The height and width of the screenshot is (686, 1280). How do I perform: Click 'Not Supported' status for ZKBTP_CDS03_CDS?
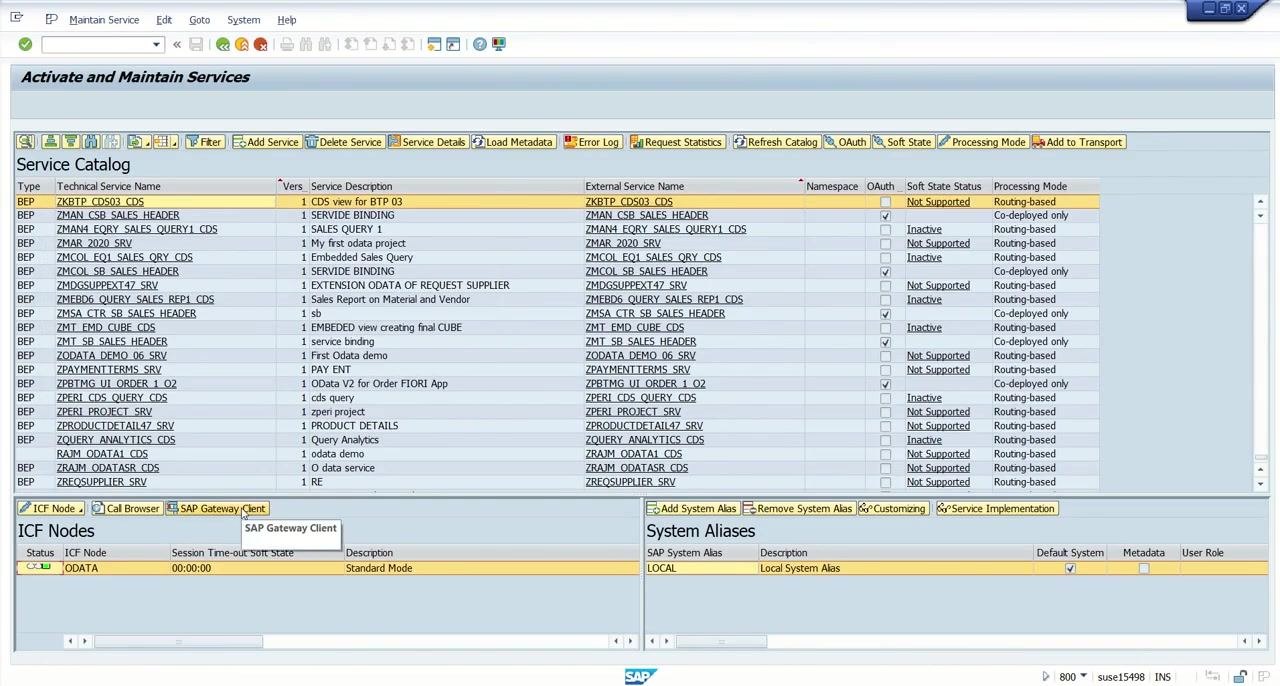pos(938,202)
